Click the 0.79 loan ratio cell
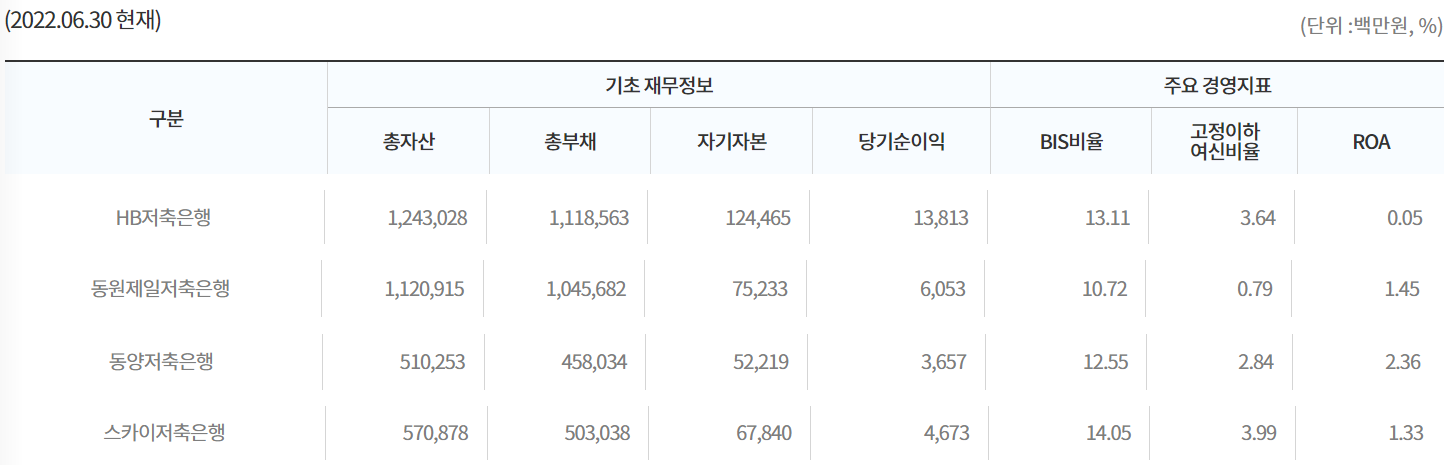This screenshot has width=1447, height=465. point(1255,289)
